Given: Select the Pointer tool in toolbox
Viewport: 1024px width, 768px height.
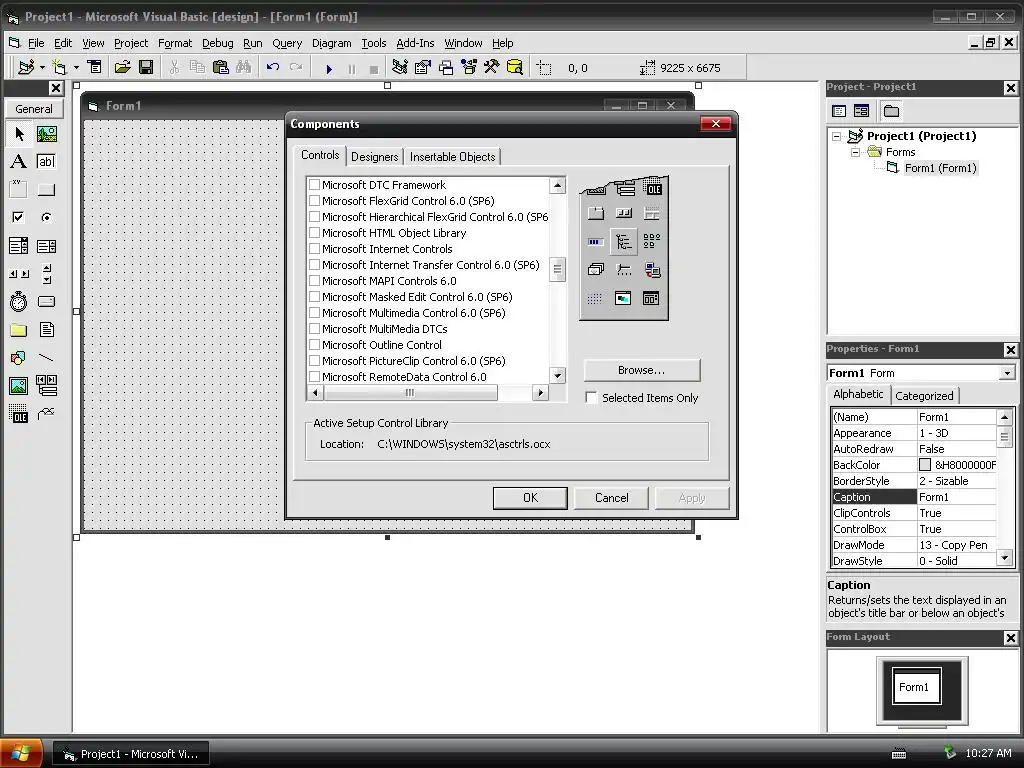Looking at the screenshot, I should [19, 134].
